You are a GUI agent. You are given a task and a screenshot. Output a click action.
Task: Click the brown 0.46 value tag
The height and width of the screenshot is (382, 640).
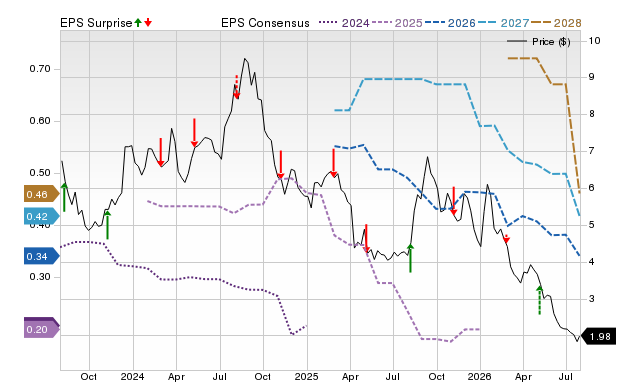pyautogui.click(x=42, y=194)
